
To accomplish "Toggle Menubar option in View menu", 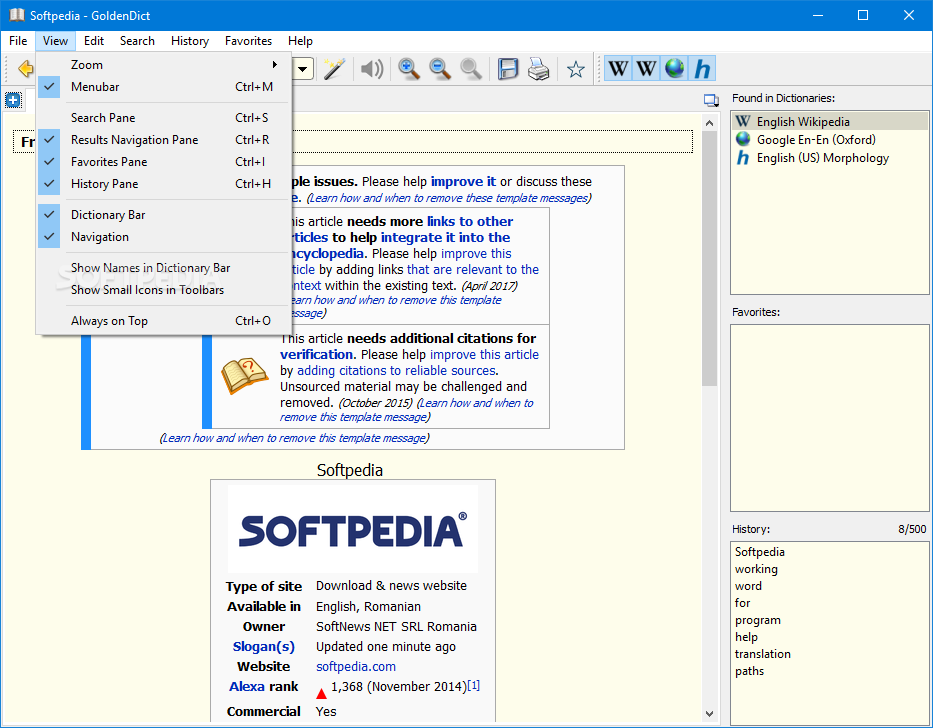I will coord(164,87).
